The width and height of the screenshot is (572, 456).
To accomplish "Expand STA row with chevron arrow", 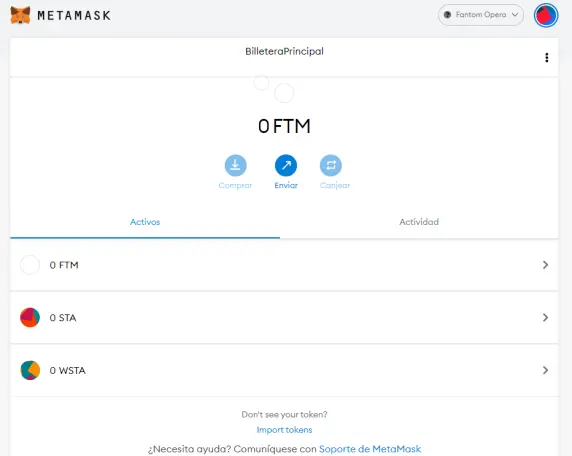I will coord(545,317).
